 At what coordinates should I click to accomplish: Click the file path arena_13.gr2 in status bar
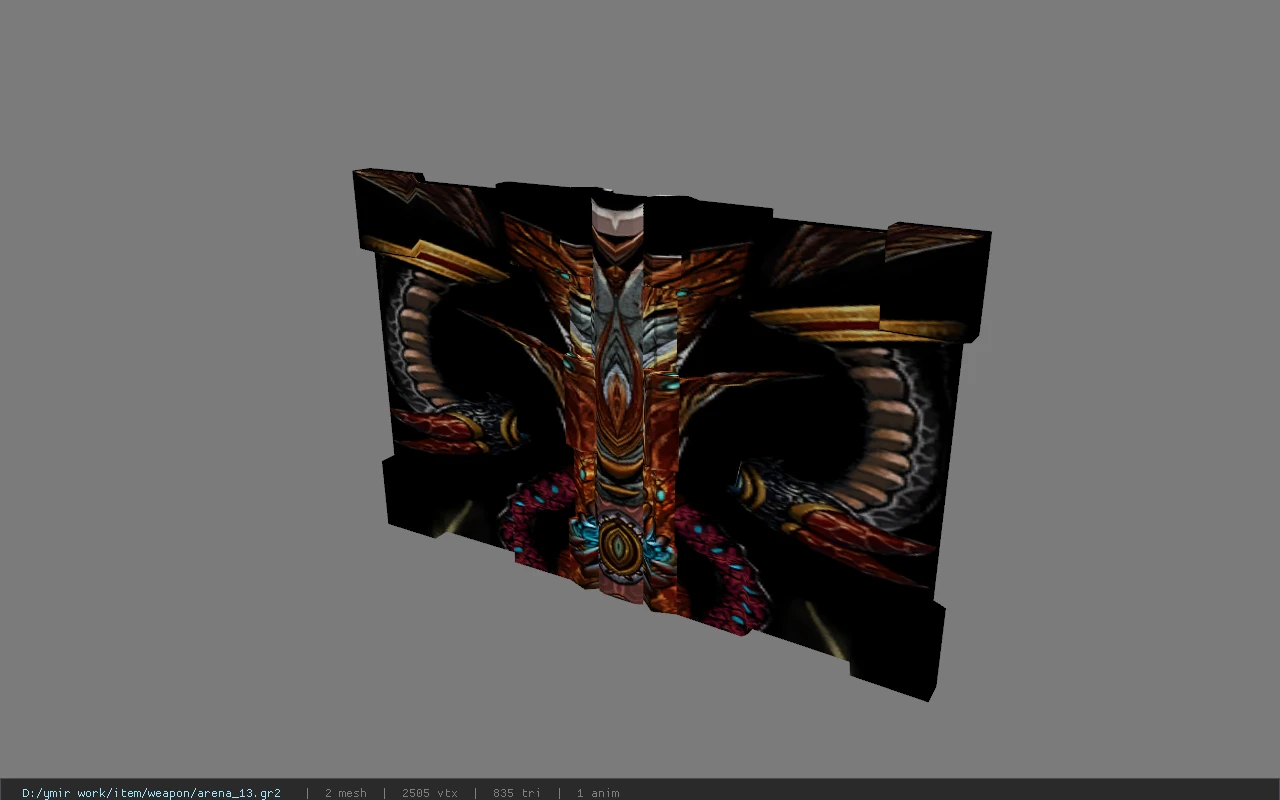coord(151,793)
